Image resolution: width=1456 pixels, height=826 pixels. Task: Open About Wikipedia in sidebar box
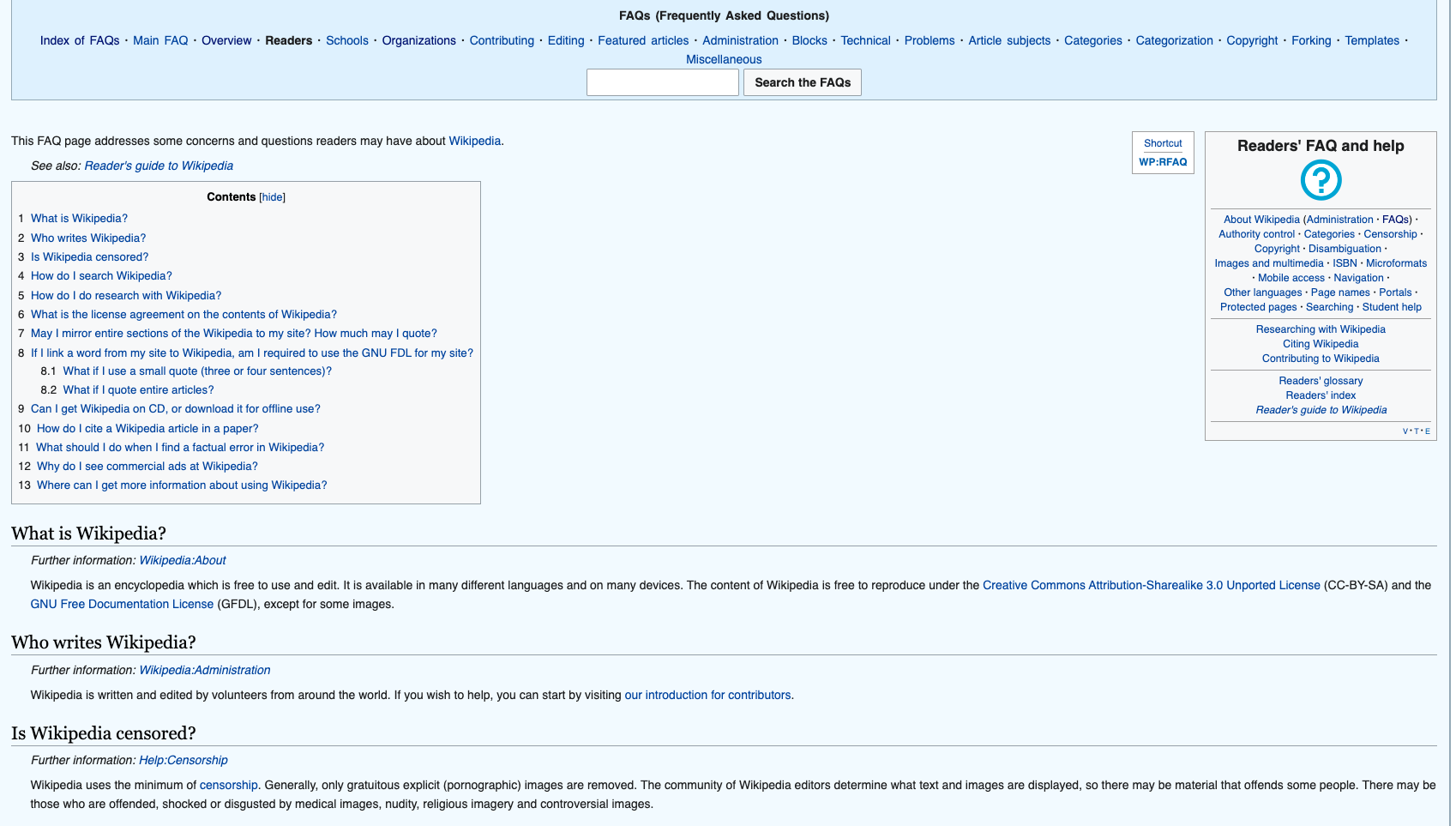(1261, 220)
